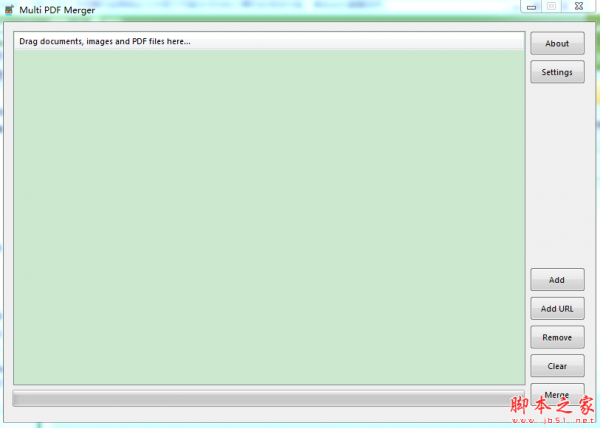Start merging with the Merge button
The height and width of the screenshot is (428, 600).
(x=557, y=394)
